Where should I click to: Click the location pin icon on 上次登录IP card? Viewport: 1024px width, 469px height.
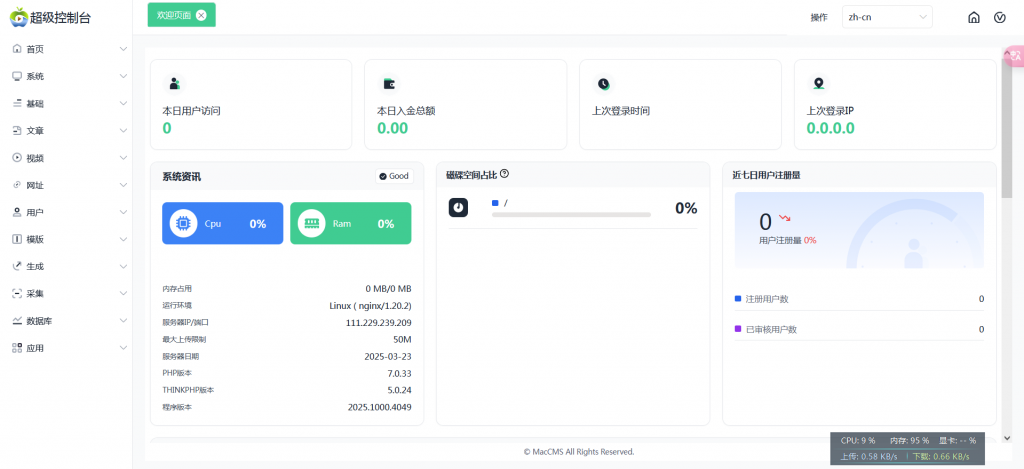[x=818, y=84]
